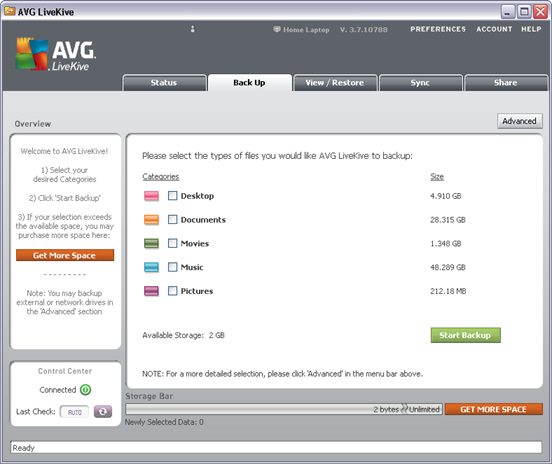Click the 212.18 MB Pictures size
552x464 pixels.
[448, 291]
